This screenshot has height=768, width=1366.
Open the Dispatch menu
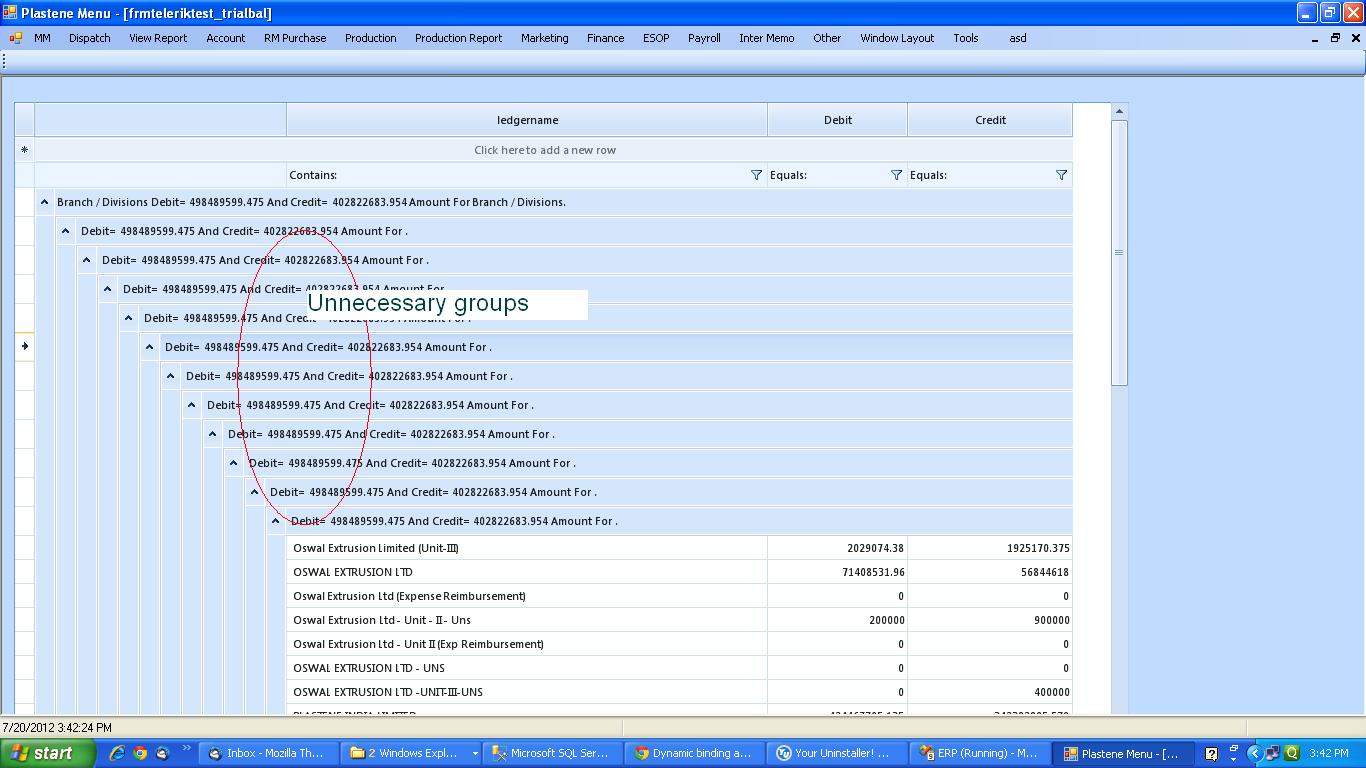(x=90, y=38)
